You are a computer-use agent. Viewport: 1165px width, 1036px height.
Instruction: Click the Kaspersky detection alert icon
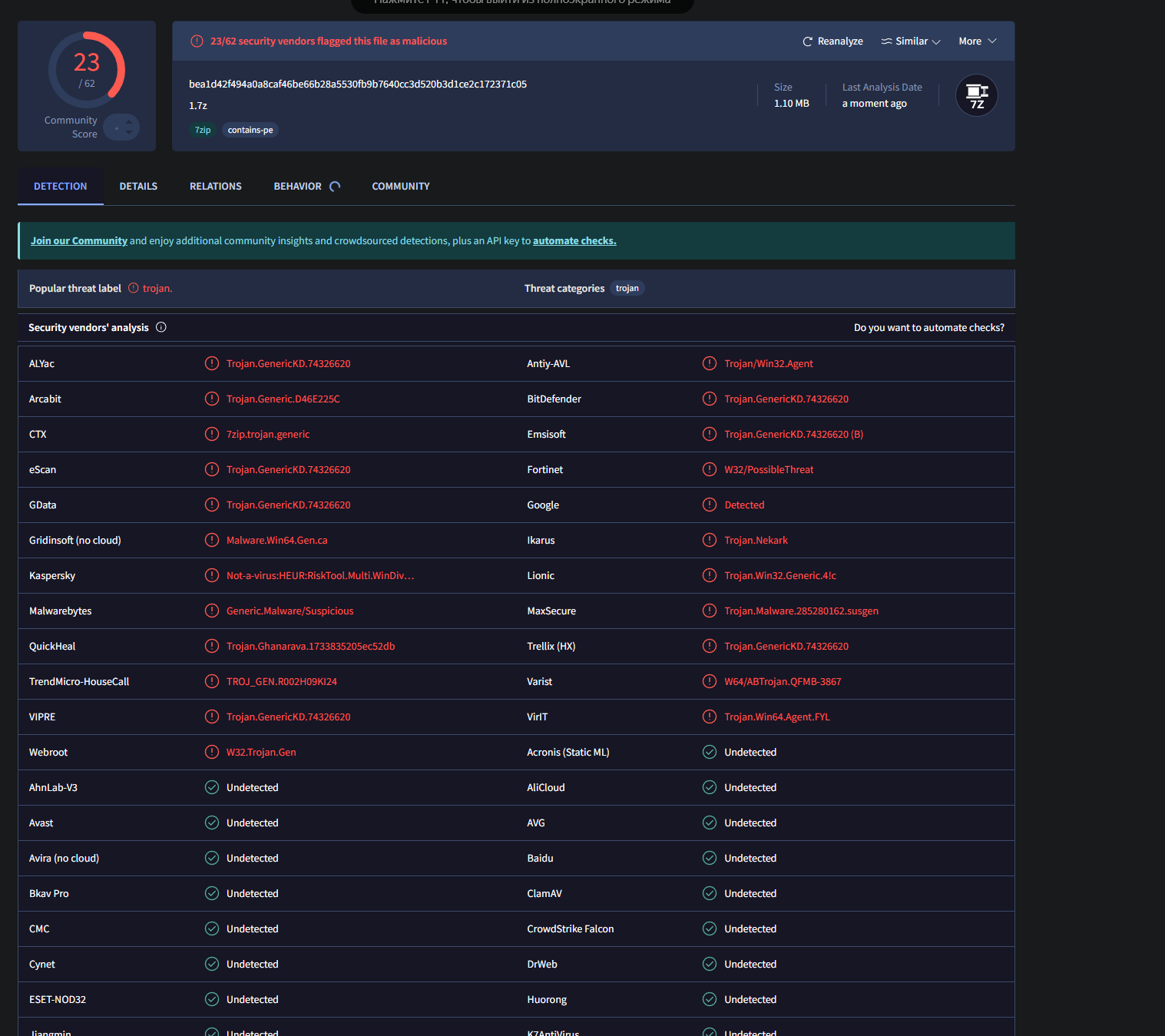(212, 575)
